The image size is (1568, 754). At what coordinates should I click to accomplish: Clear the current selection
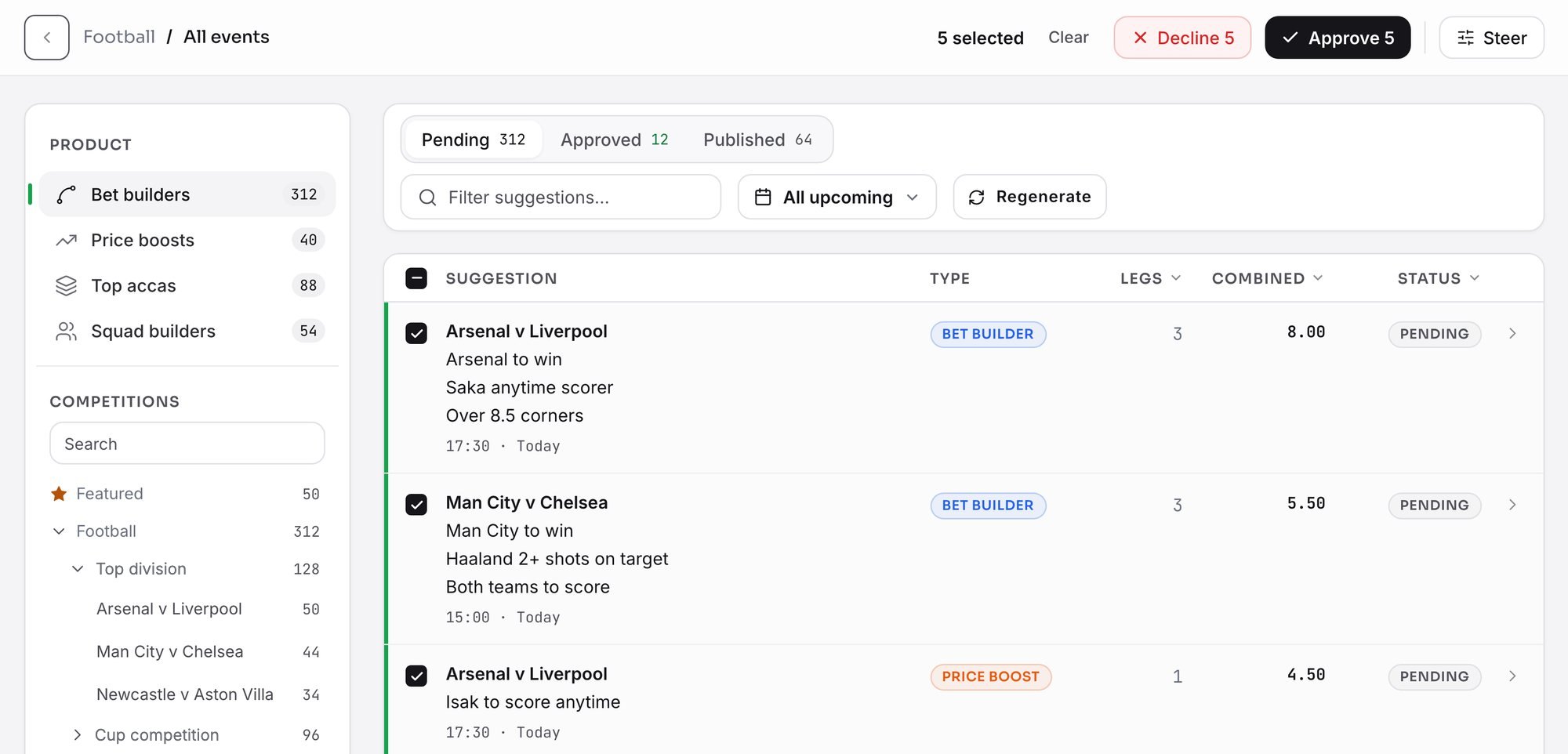1068,38
